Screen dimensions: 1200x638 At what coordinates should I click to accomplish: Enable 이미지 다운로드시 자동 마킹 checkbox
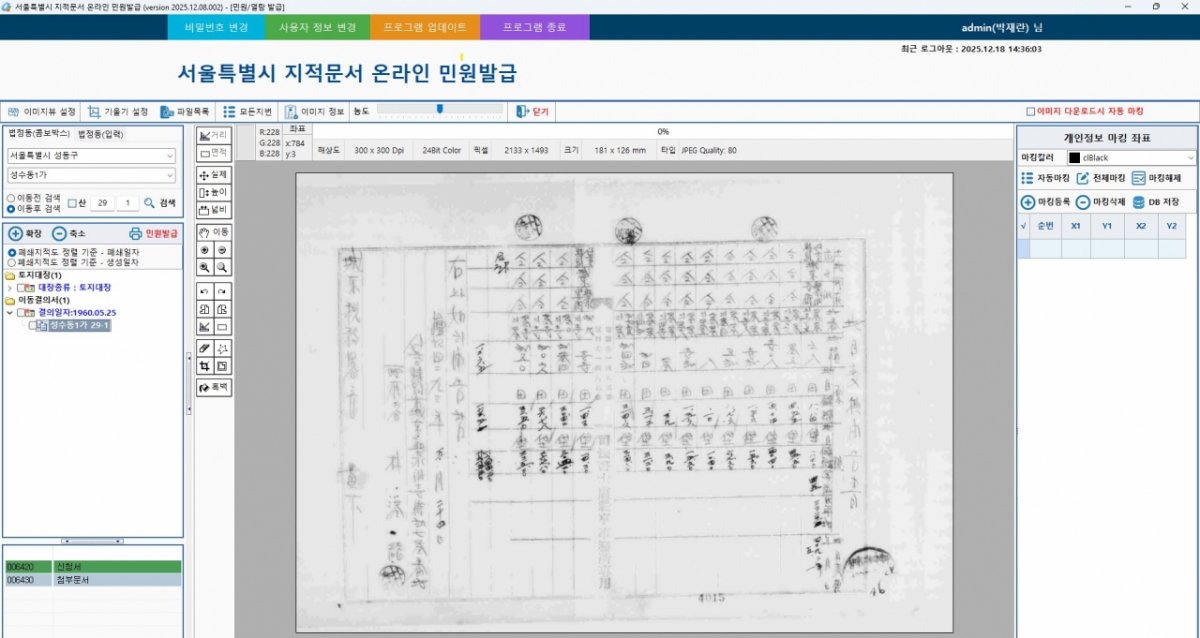point(1031,112)
